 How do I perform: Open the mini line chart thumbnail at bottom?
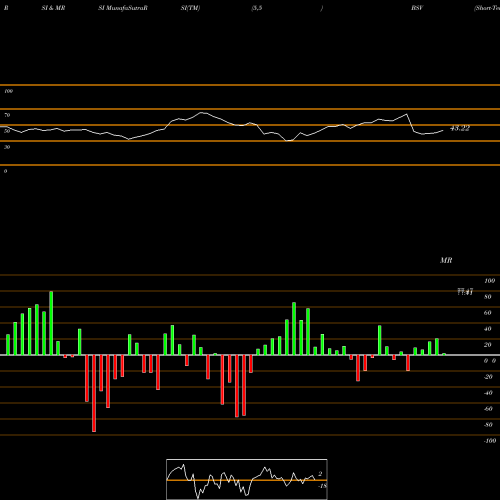click(247, 479)
